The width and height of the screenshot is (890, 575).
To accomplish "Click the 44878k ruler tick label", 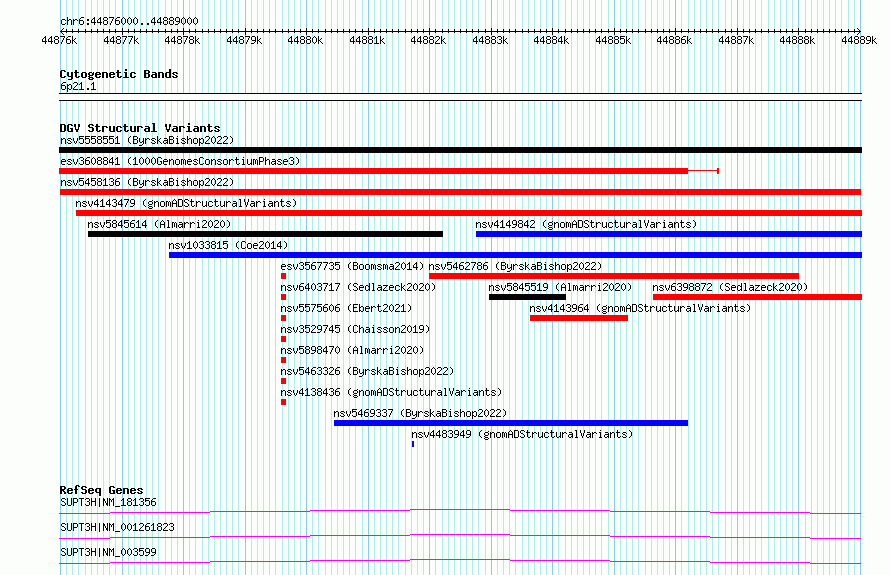I will (182, 40).
